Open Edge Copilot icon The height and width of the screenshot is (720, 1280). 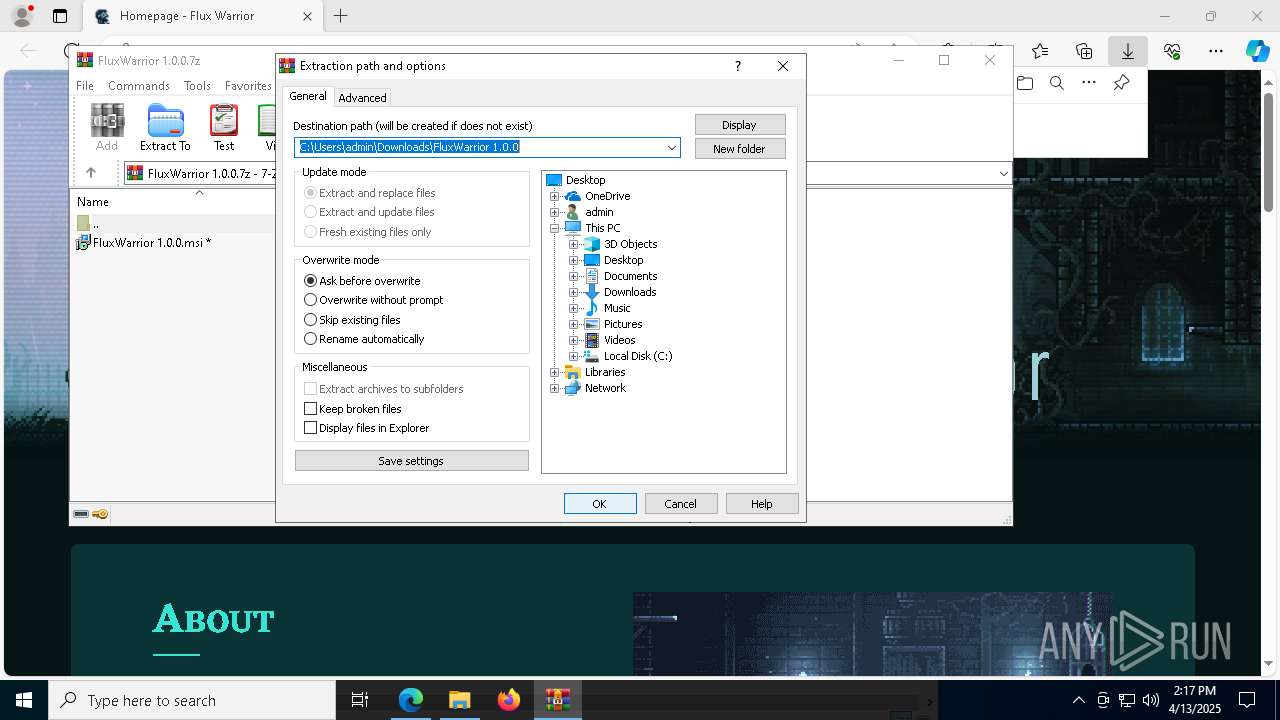pyautogui.click(x=1257, y=51)
